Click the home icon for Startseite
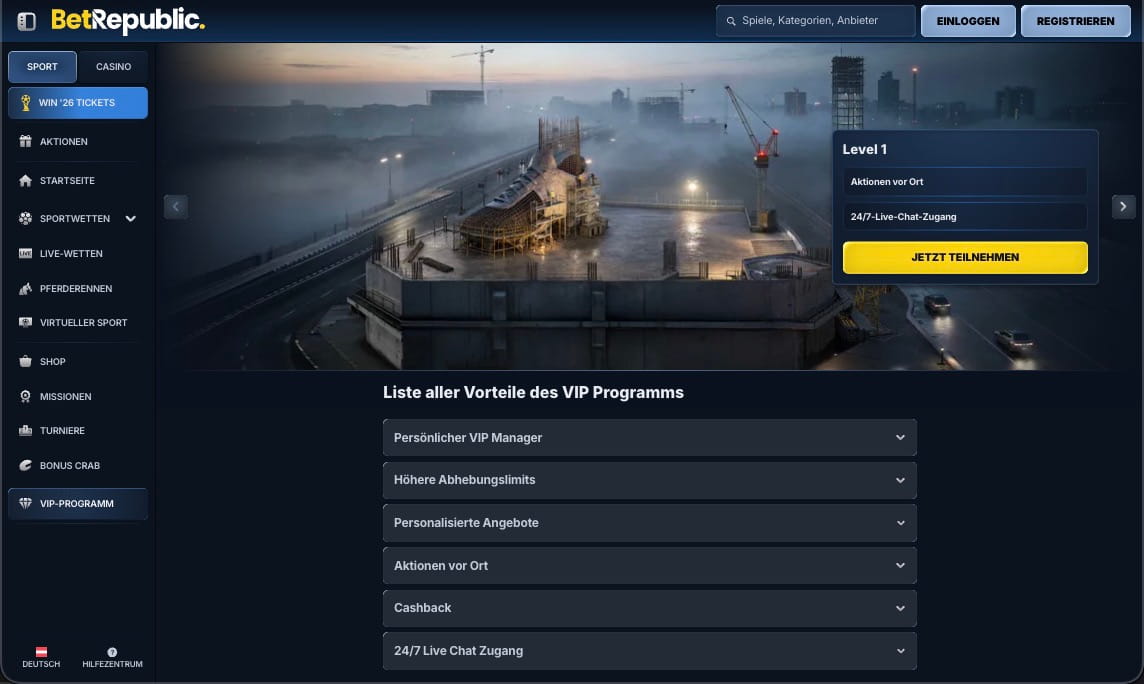The image size is (1144, 684). [25, 181]
